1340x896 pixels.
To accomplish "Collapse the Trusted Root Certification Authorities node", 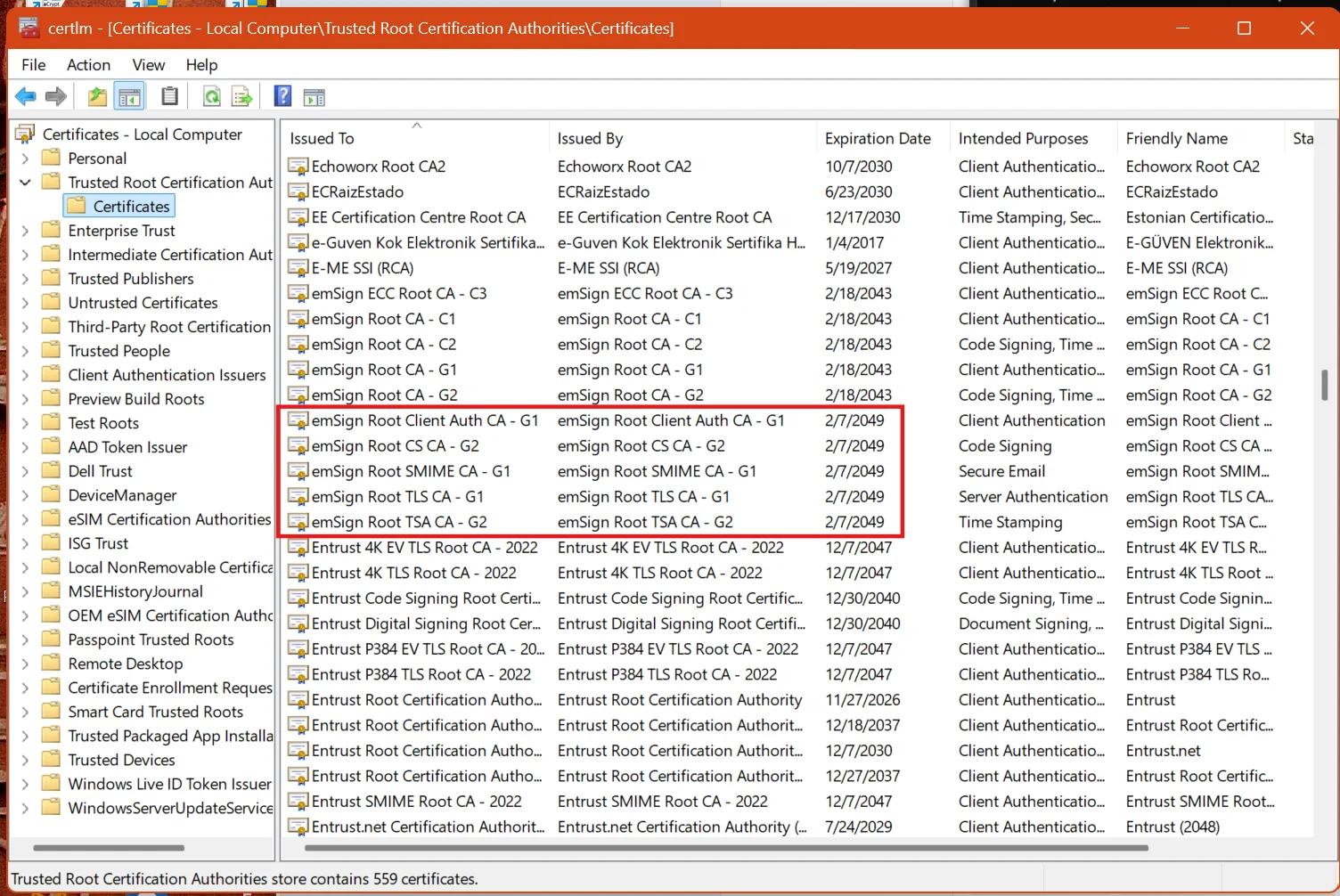I will click(x=25, y=183).
